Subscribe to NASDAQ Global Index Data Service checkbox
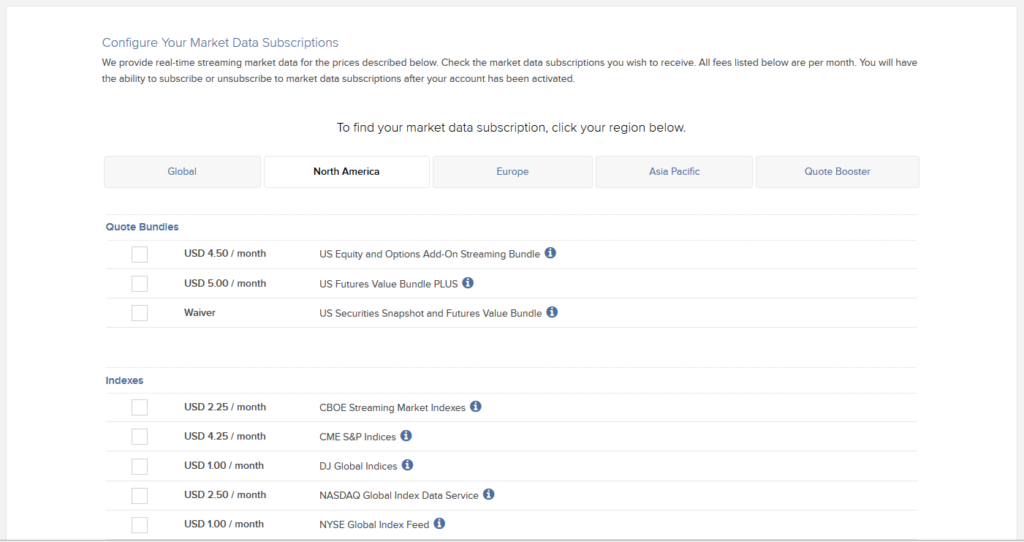Screen dimensions: 1024x542 [x=139, y=495]
